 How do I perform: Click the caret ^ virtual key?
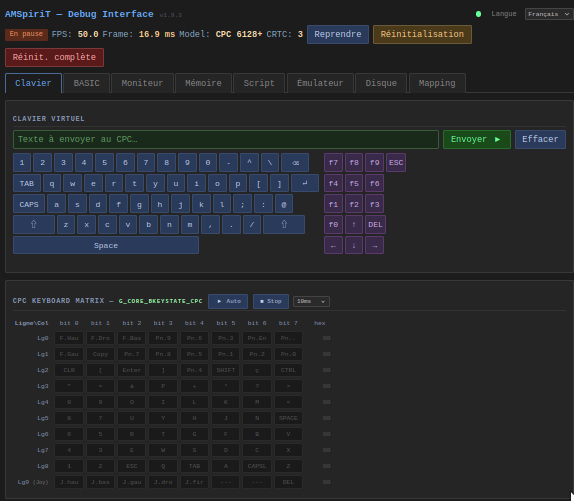point(249,162)
